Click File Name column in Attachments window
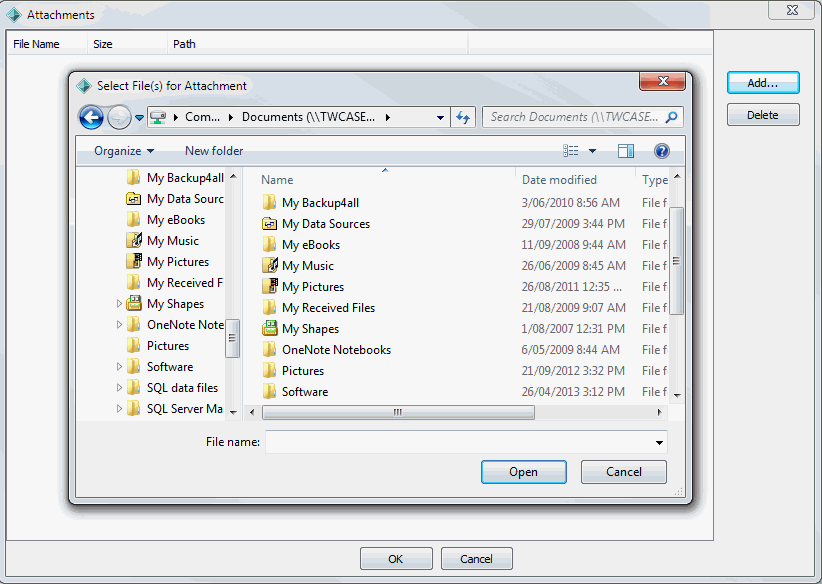This screenshot has width=822, height=584. pos(47,44)
